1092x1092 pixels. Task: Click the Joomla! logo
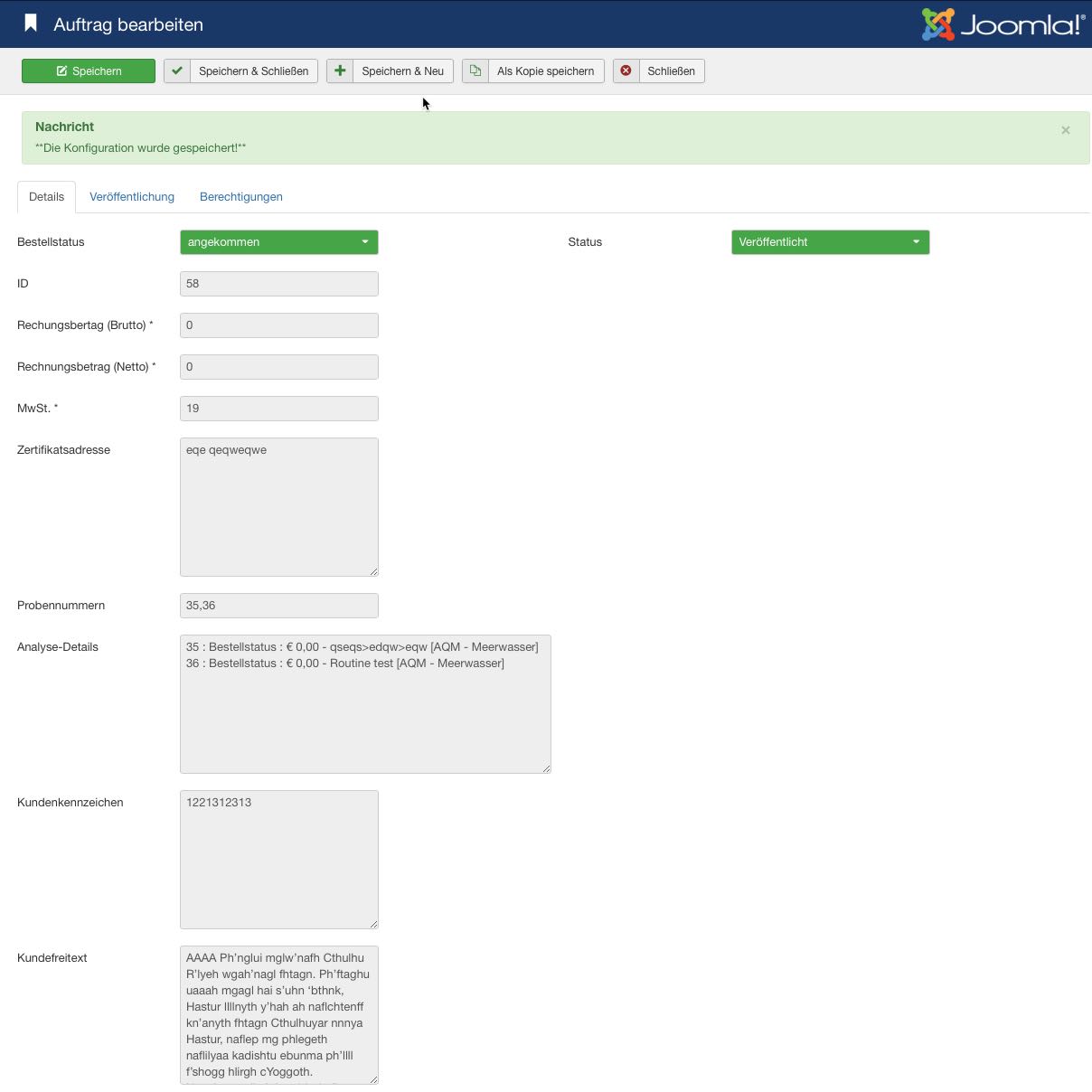click(1002, 24)
